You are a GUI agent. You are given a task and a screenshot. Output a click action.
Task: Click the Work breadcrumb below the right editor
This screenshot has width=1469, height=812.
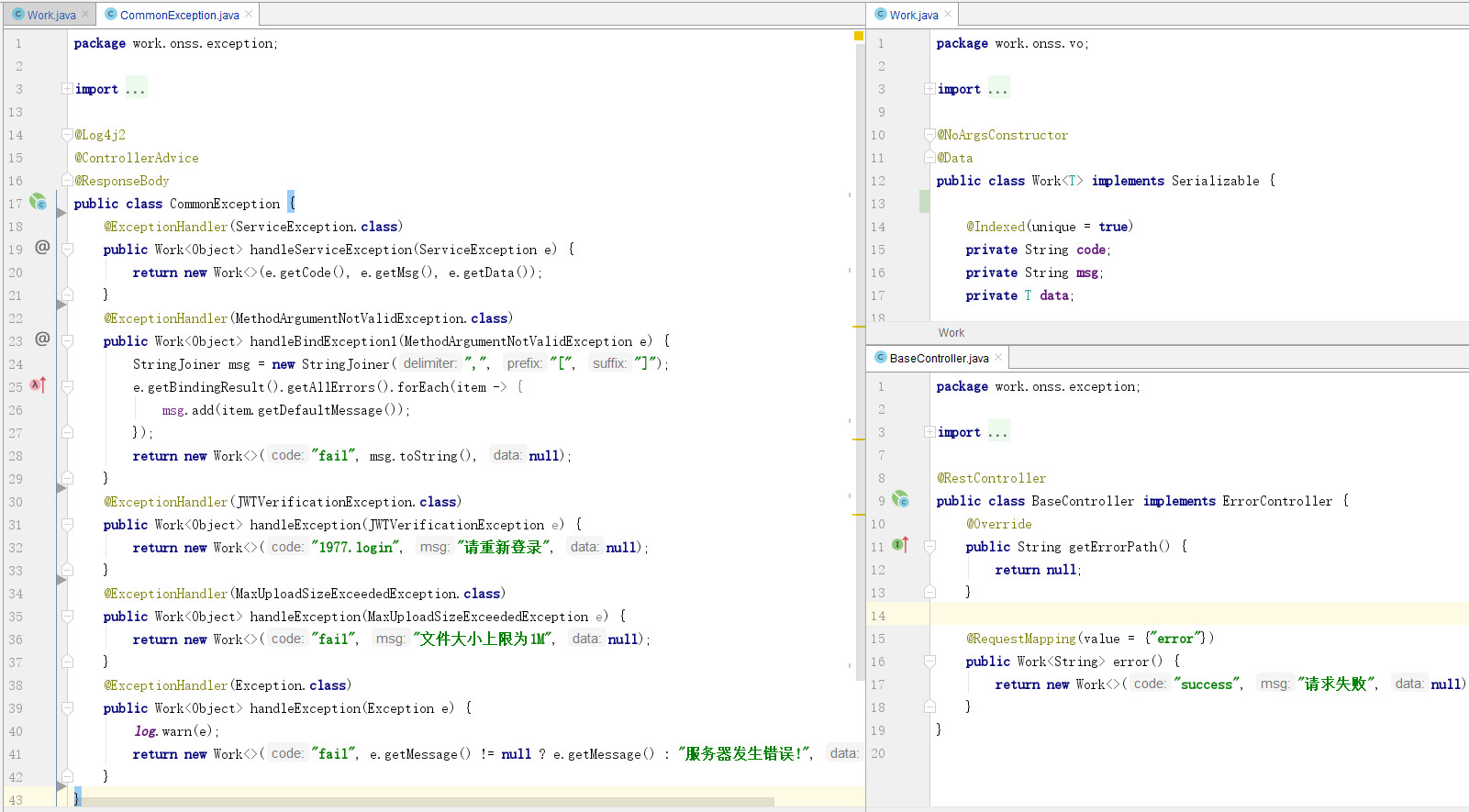(x=951, y=333)
